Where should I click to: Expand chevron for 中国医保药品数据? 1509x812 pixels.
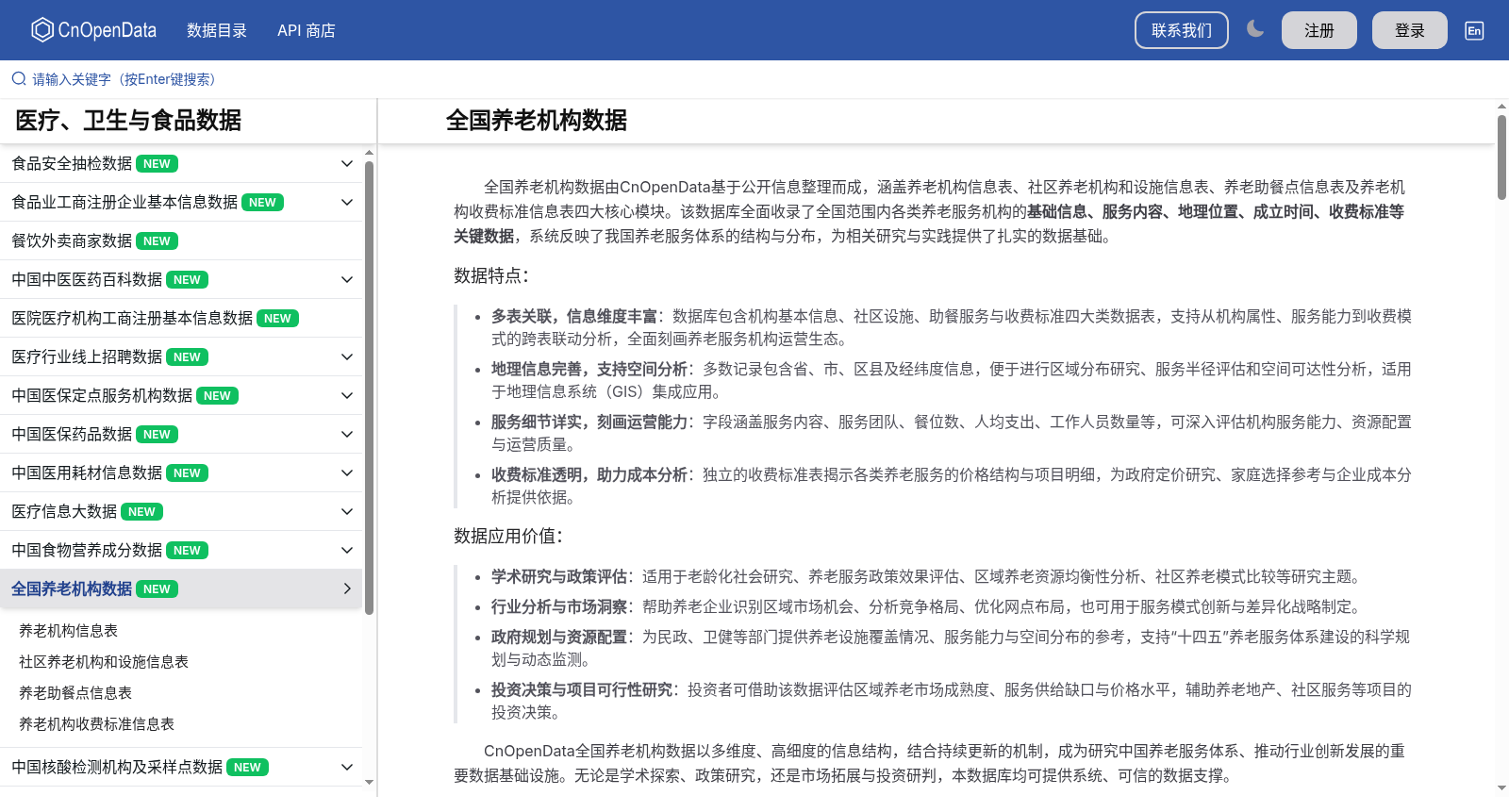tap(347, 435)
